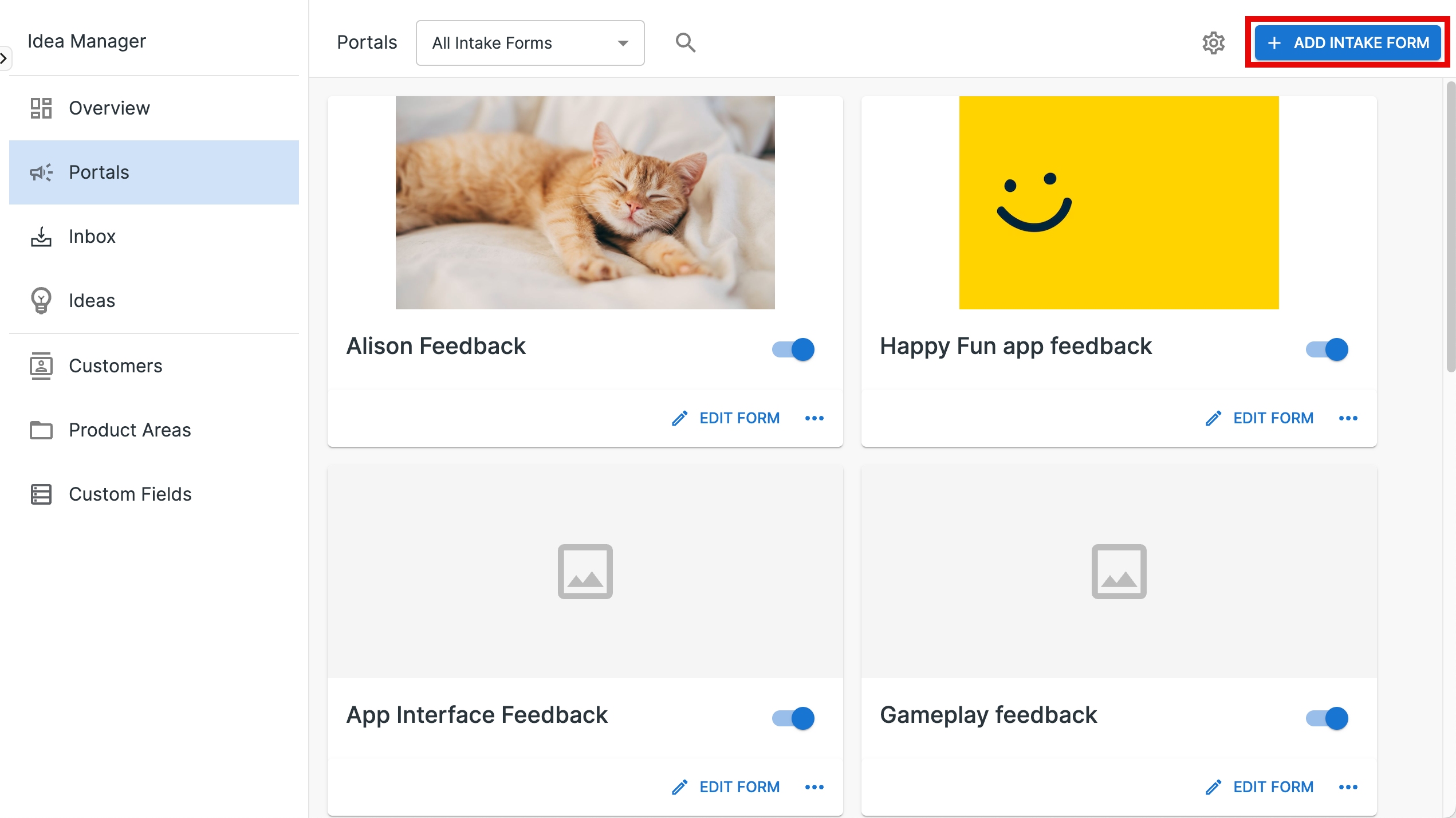This screenshot has width=1456, height=818.
Task: Expand the collapsed left sidebar chevron
Action: (5, 58)
